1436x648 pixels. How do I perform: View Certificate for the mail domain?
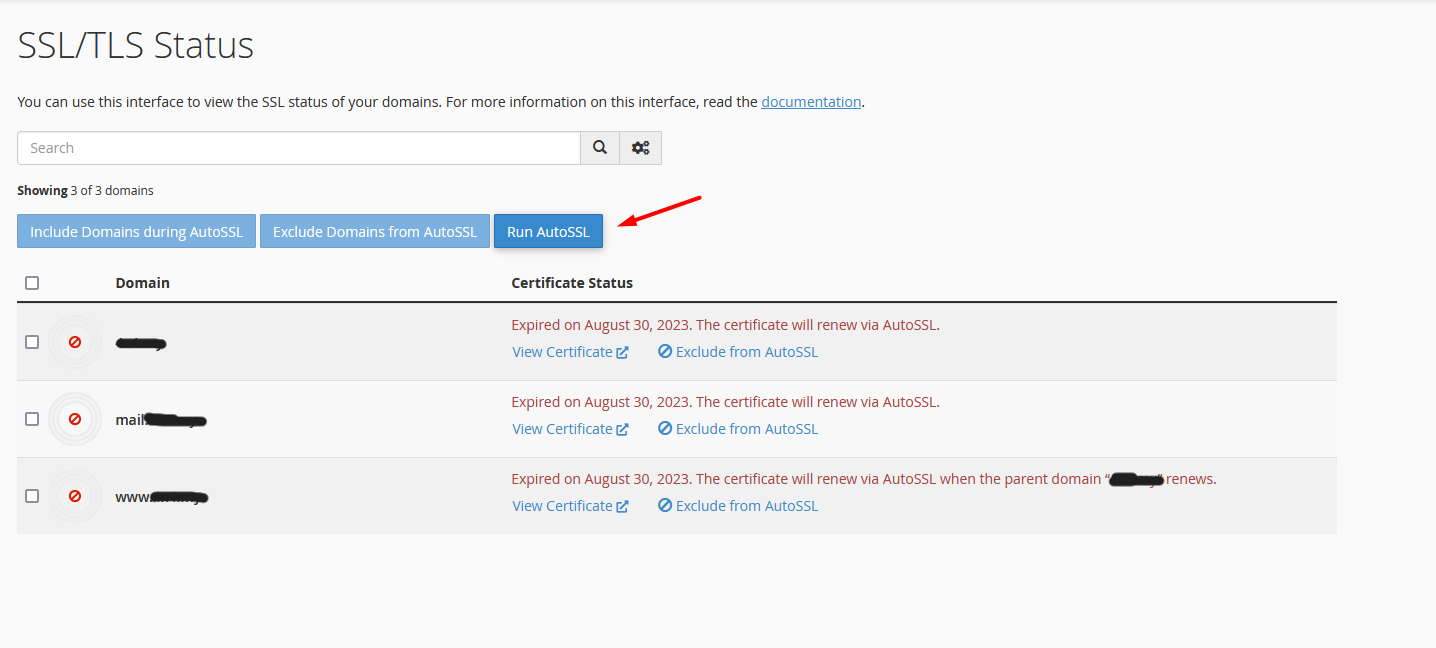point(562,429)
